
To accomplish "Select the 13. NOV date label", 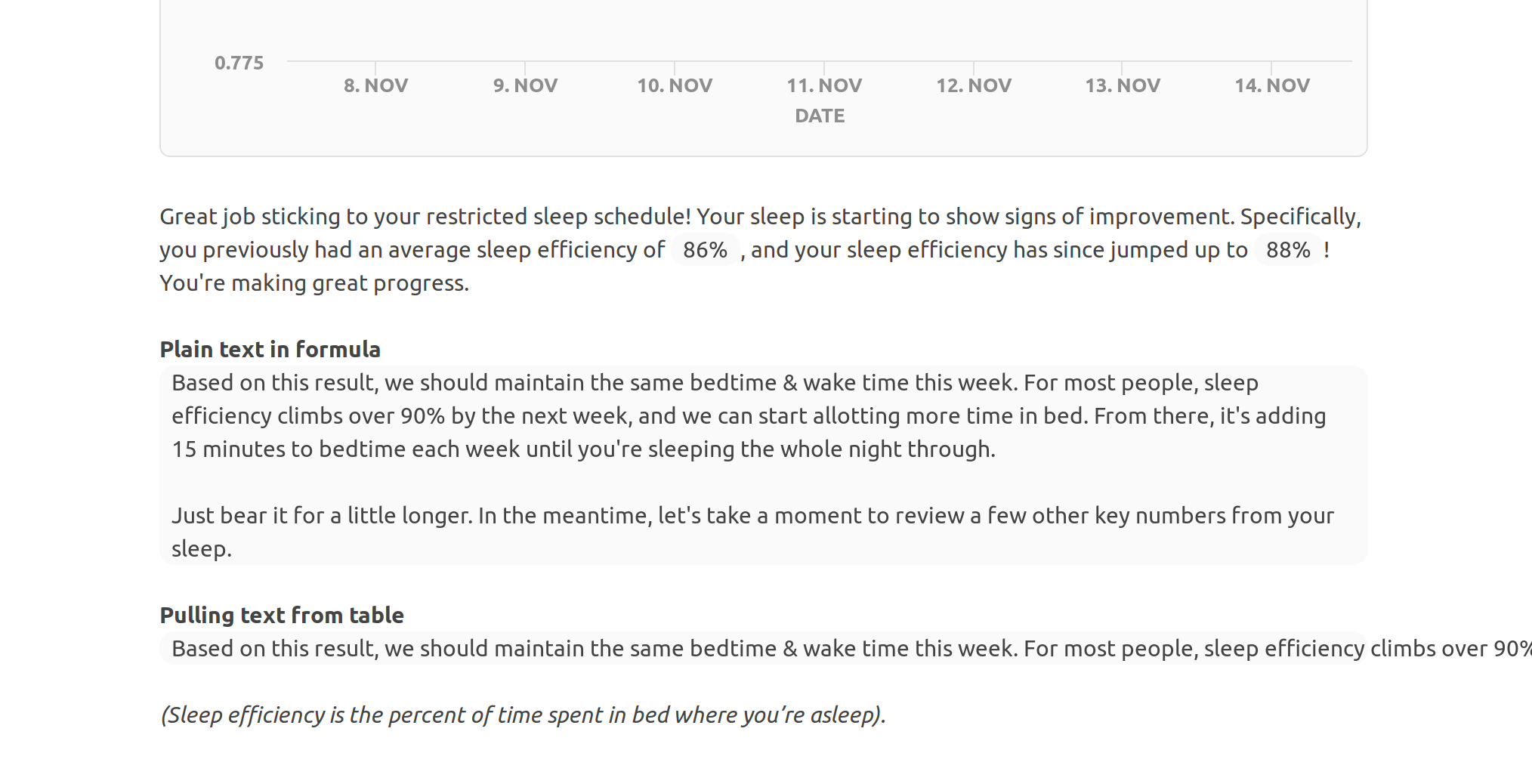I will pos(1123,85).
